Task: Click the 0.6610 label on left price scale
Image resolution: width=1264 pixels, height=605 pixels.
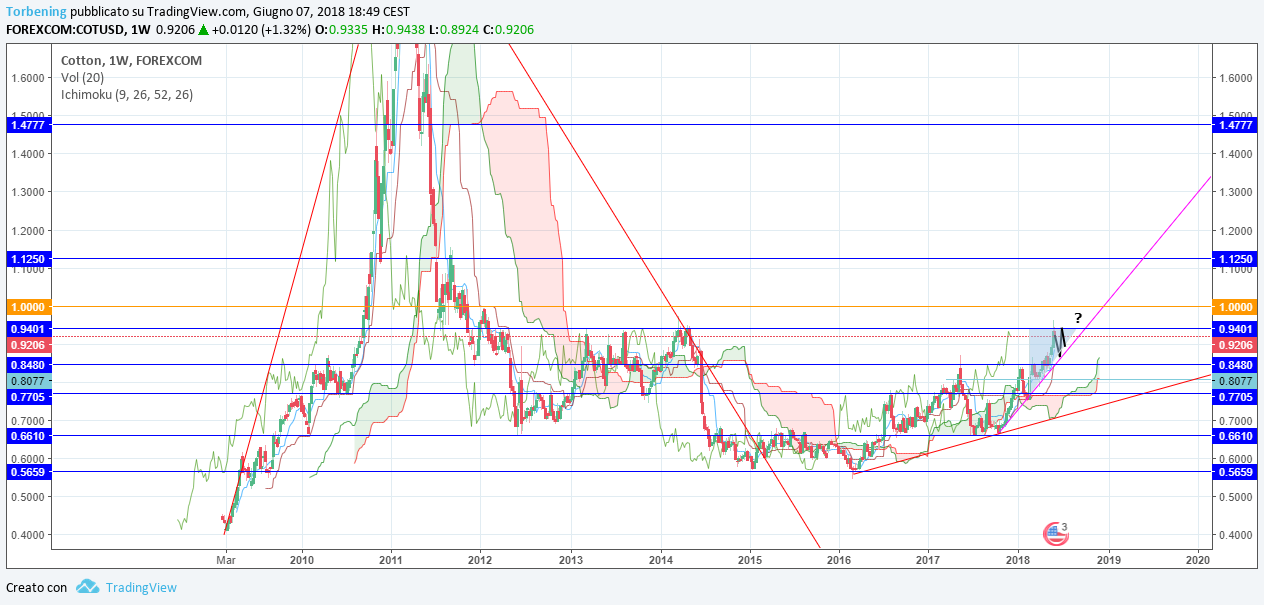Action: tap(28, 436)
